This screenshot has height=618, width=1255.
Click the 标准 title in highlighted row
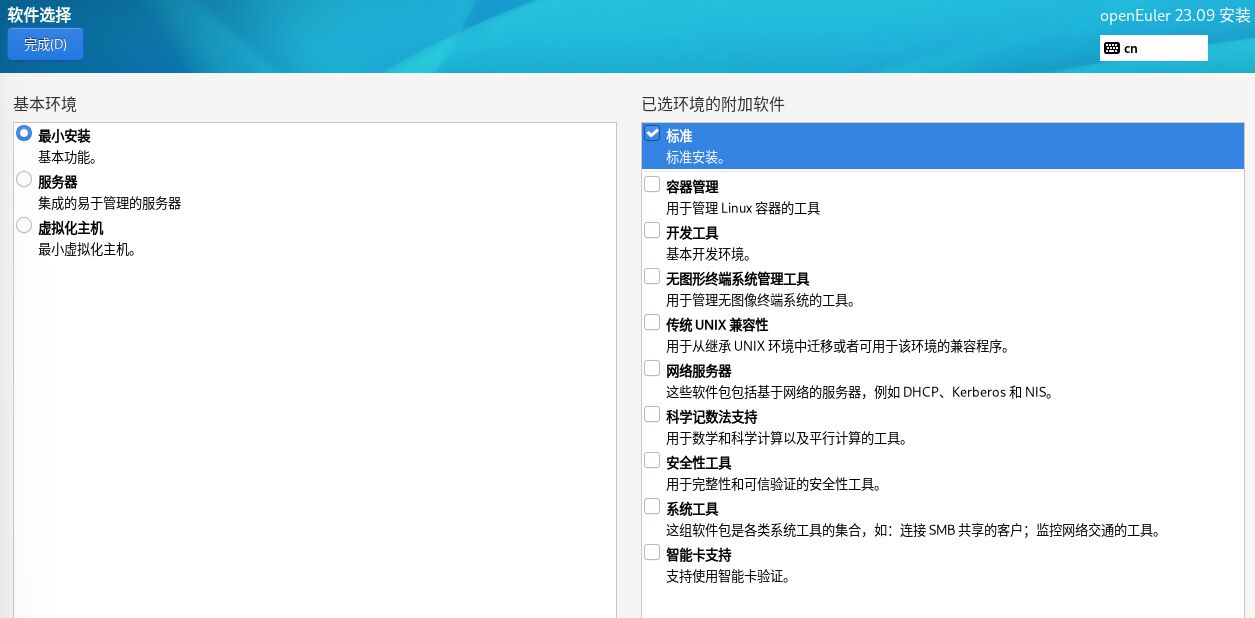click(679, 136)
